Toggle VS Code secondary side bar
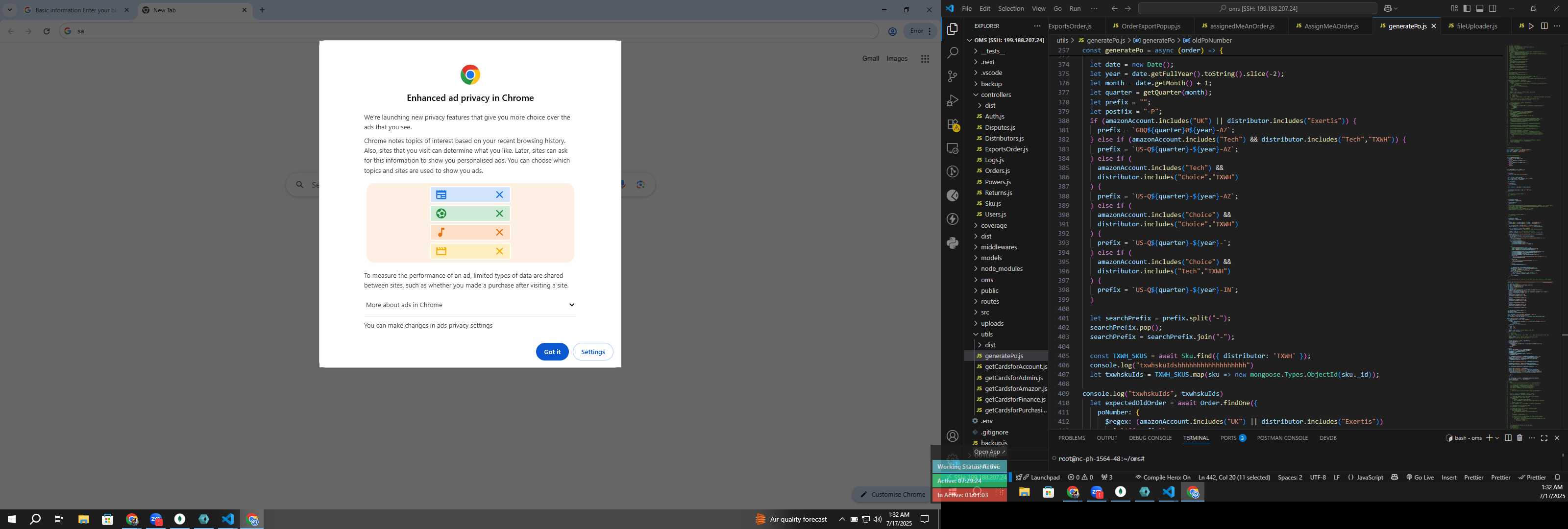 pyautogui.click(x=1493, y=8)
